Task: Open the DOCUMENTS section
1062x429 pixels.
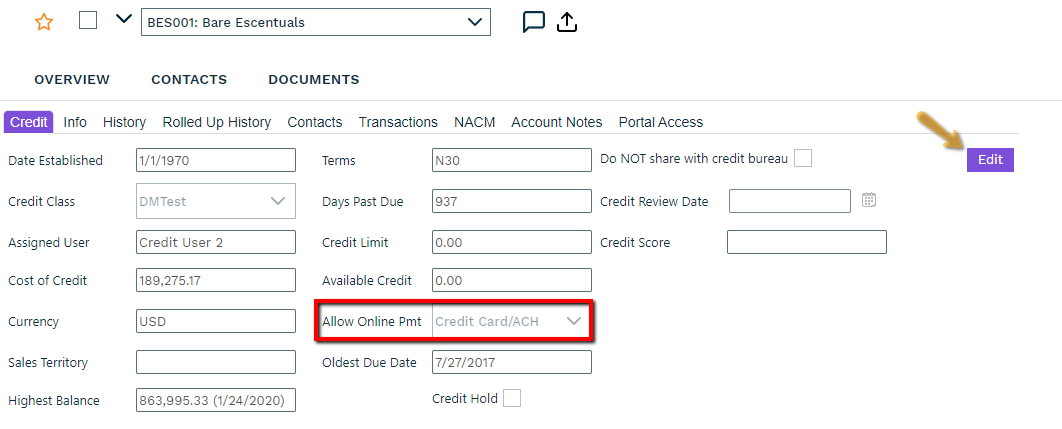Action: coord(313,80)
